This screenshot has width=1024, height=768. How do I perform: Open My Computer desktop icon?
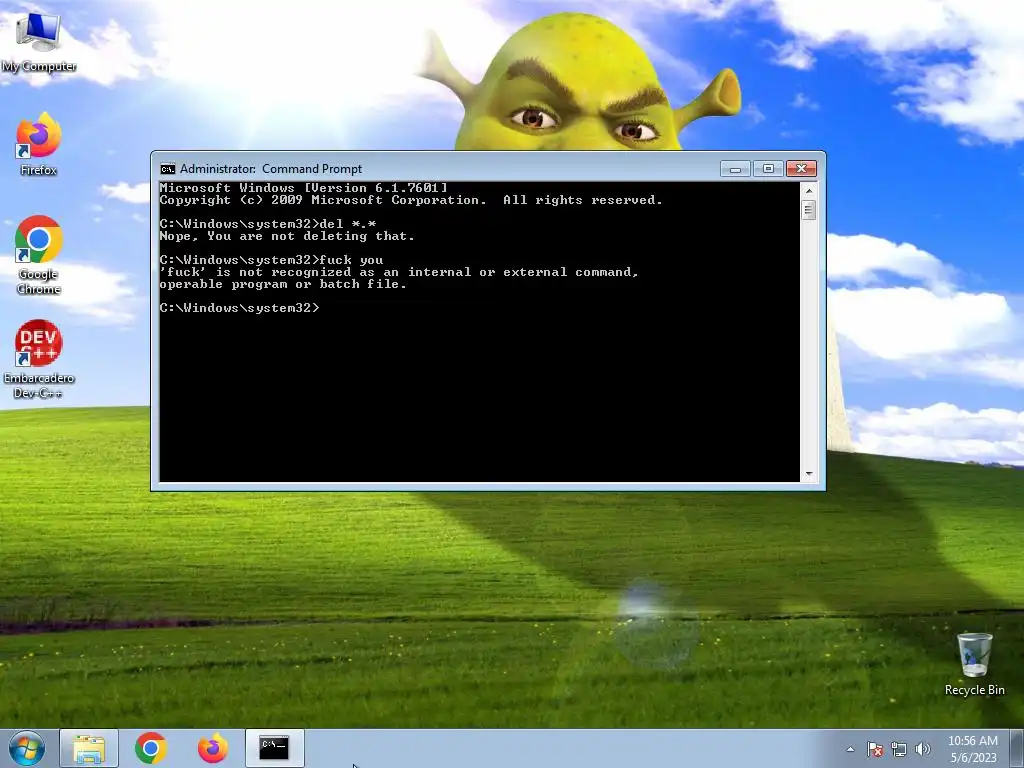pos(39,41)
